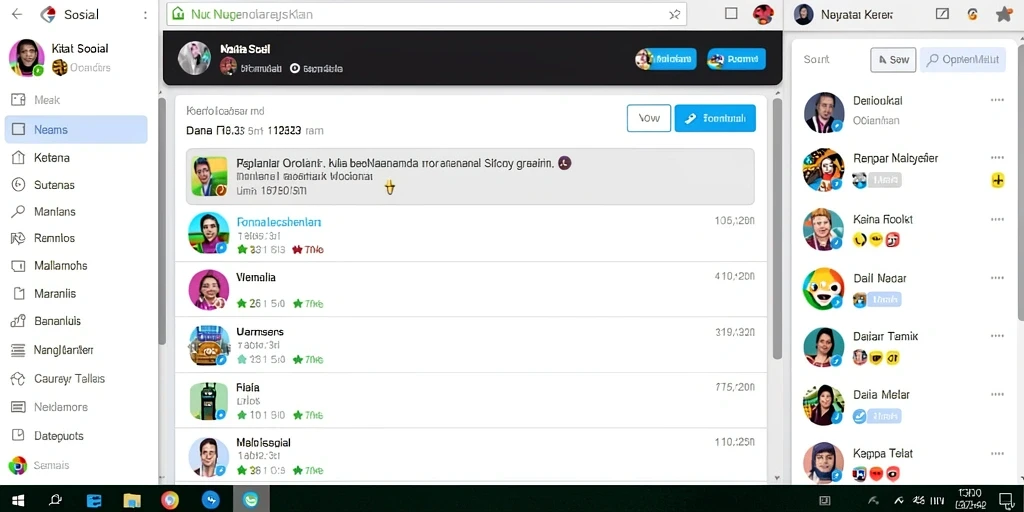Open the notification center on taskbar
The image size is (1024, 512).
1006,500
